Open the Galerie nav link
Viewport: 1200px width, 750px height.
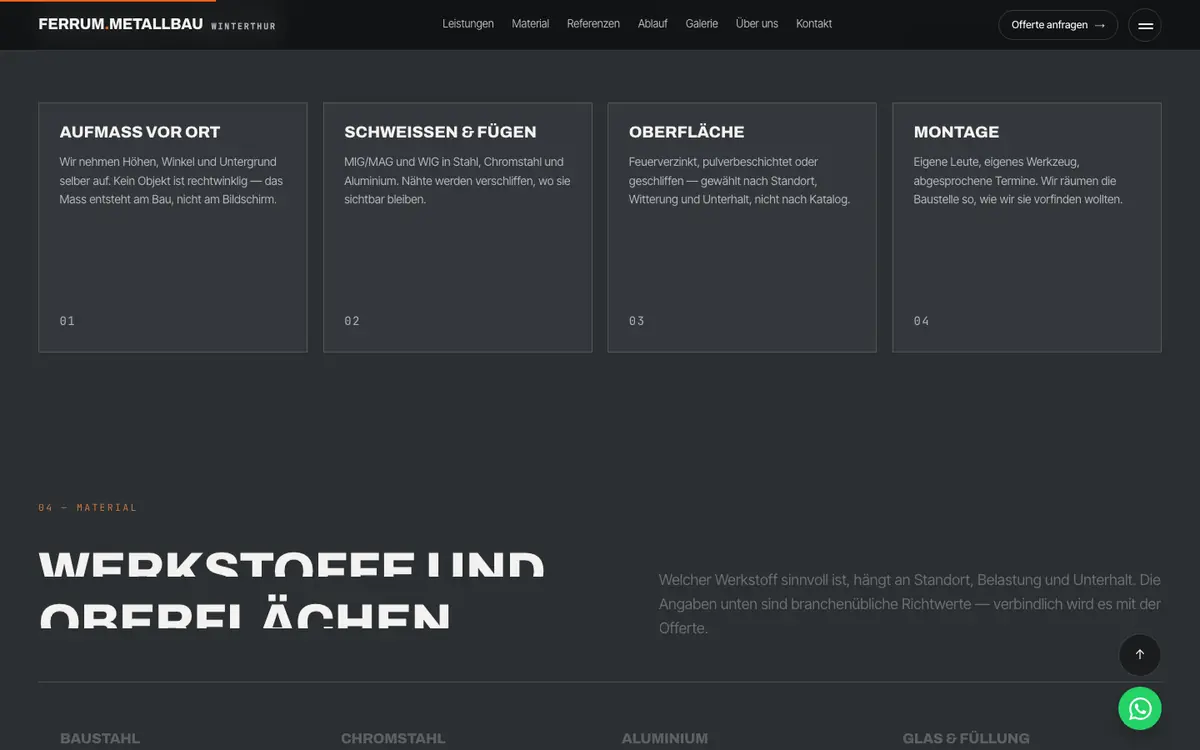pos(702,24)
